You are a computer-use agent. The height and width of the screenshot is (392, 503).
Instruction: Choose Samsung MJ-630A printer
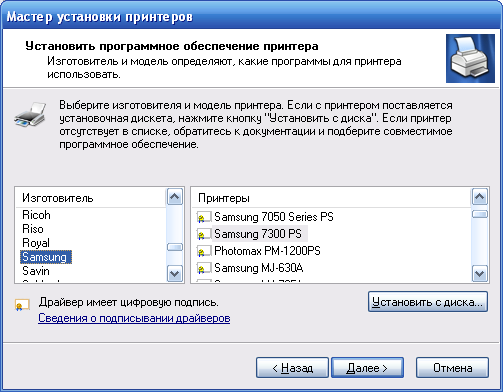pyautogui.click(x=259, y=268)
